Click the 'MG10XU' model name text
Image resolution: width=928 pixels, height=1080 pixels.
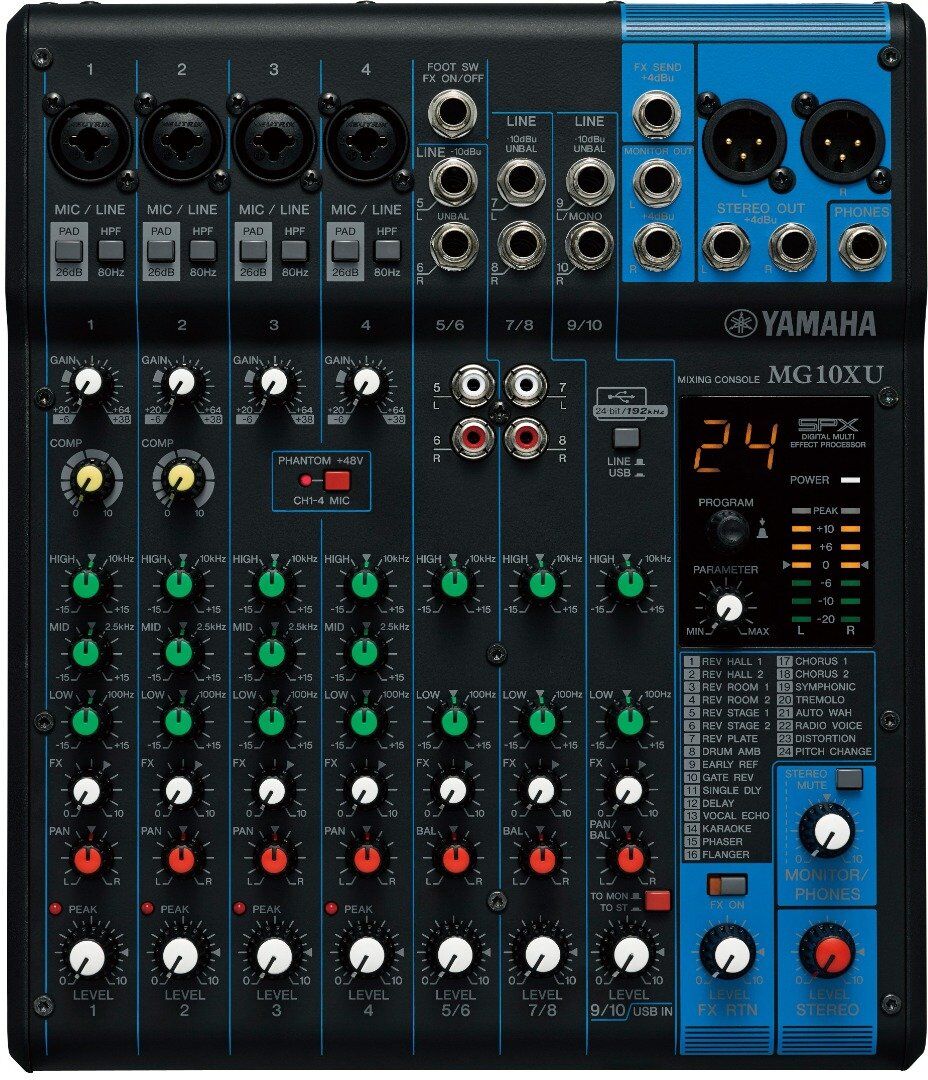point(825,375)
